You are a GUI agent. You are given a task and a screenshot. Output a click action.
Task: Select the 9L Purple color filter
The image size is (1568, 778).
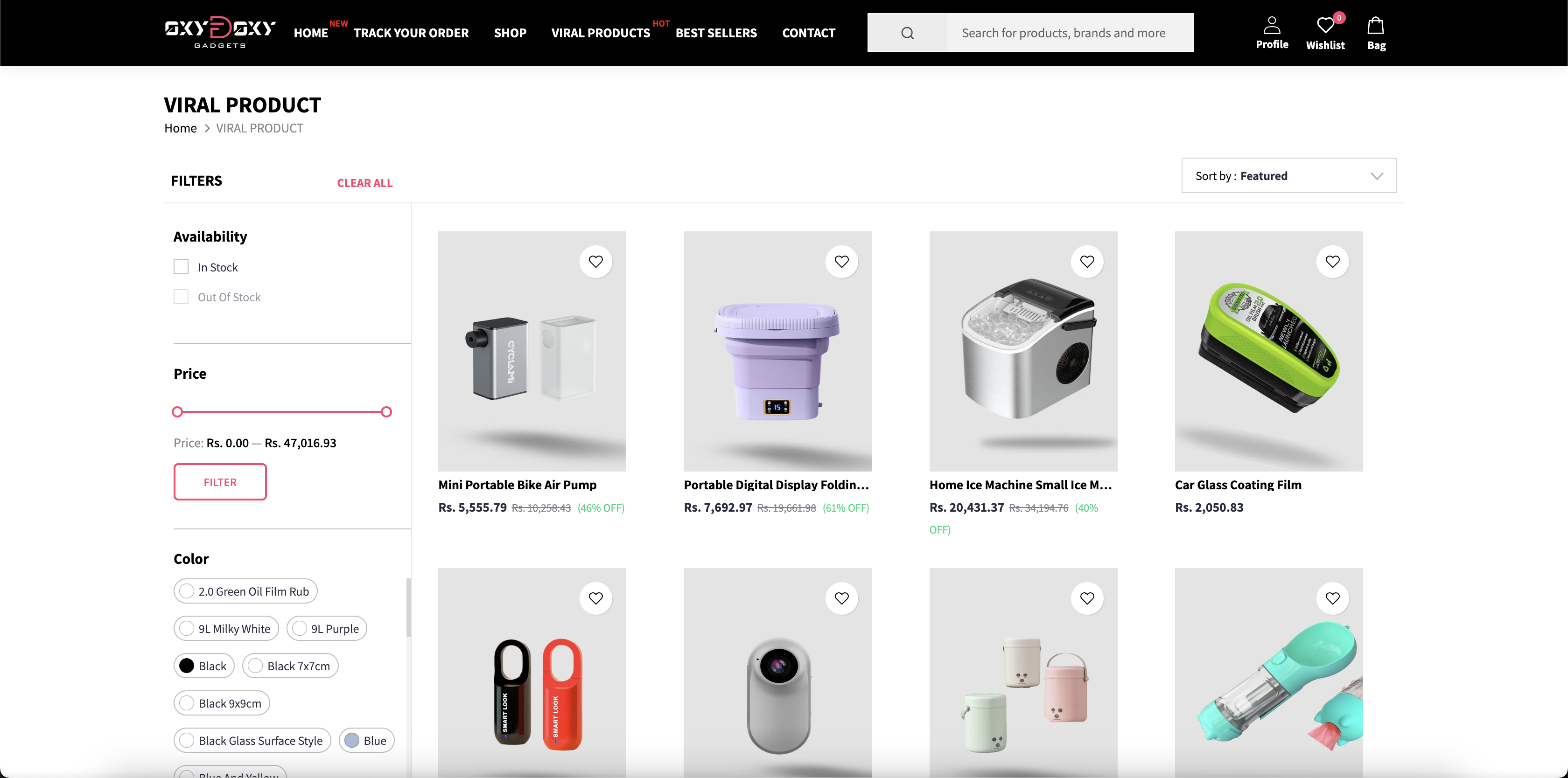pos(326,628)
